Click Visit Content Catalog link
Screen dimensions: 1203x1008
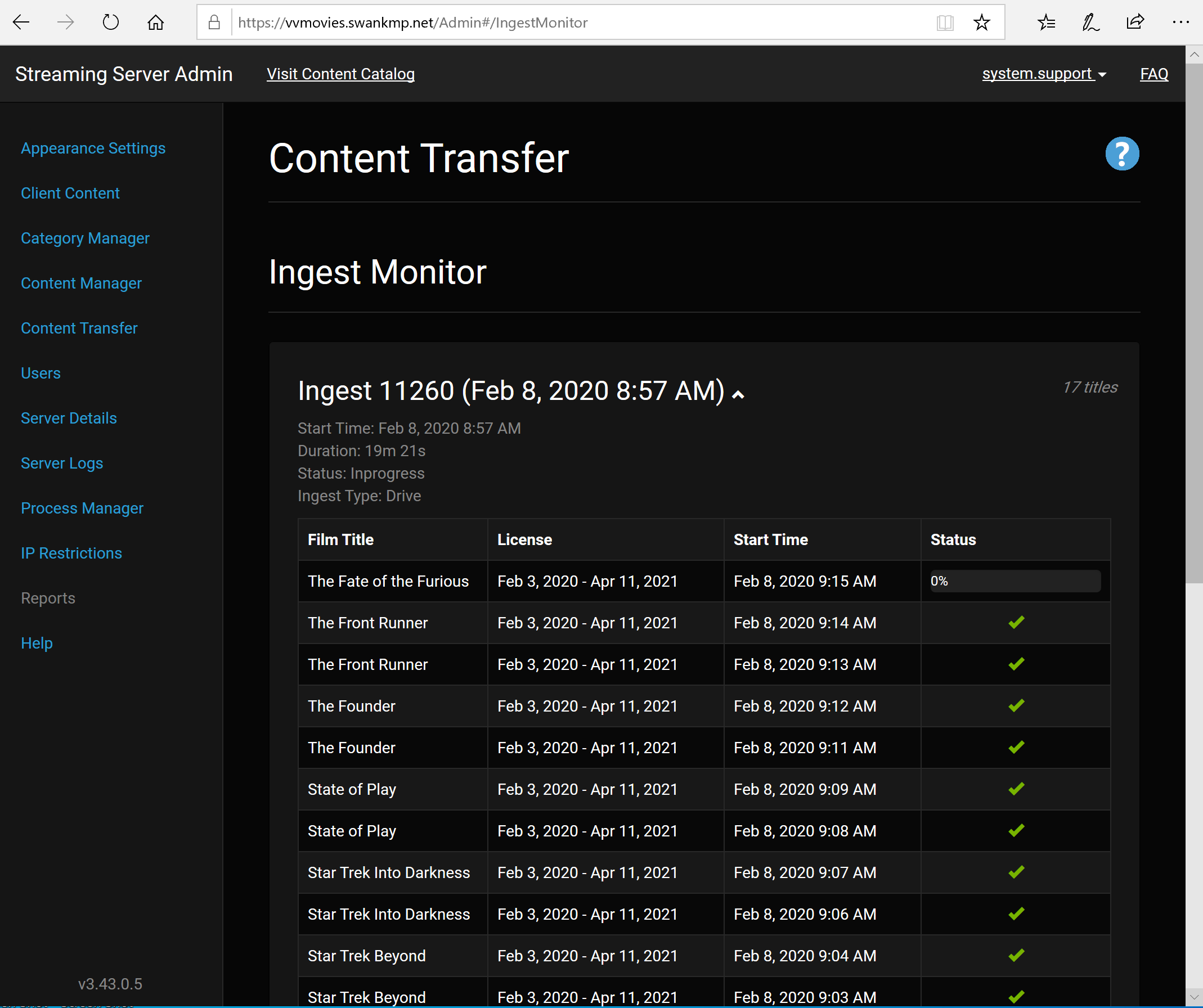click(340, 73)
